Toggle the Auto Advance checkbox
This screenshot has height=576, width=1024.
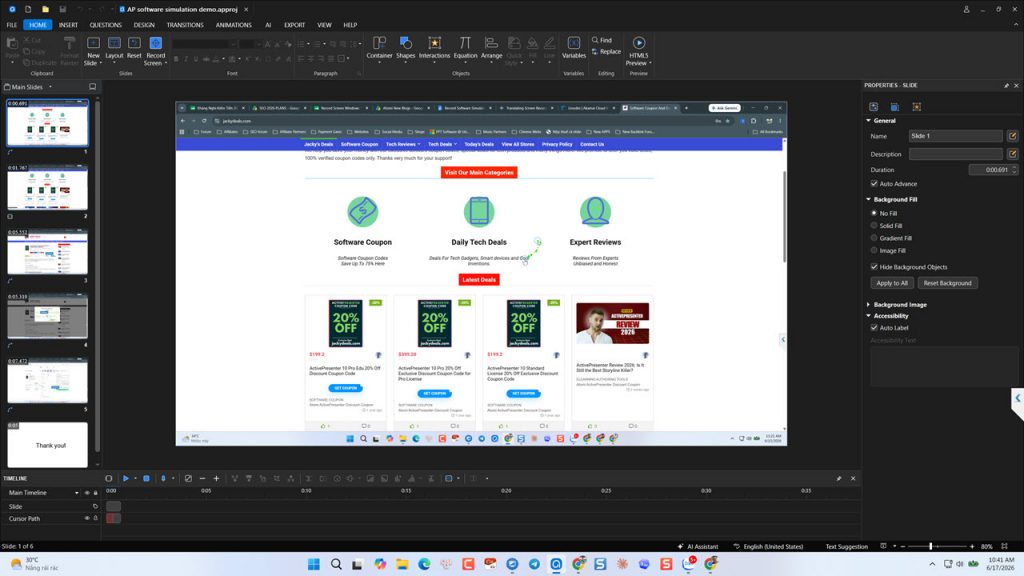pos(874,184)
